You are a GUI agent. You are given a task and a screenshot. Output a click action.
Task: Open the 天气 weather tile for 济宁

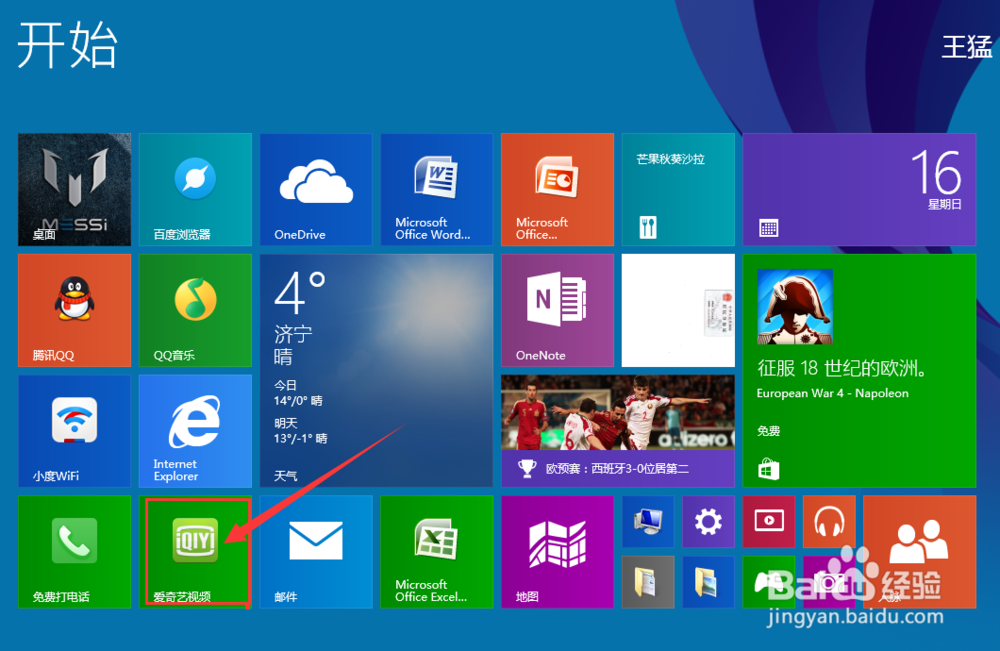376,370
